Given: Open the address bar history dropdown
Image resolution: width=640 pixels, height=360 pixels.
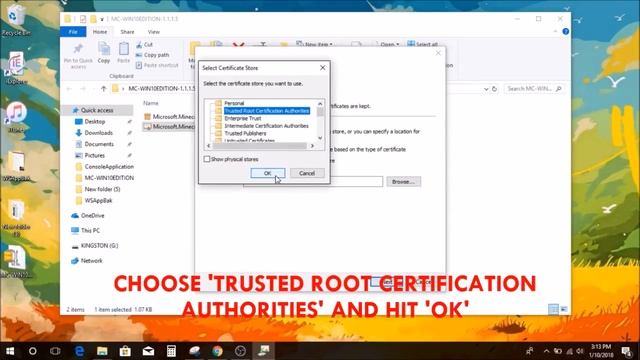Looking at the screenshot, I should click(486, 89).
